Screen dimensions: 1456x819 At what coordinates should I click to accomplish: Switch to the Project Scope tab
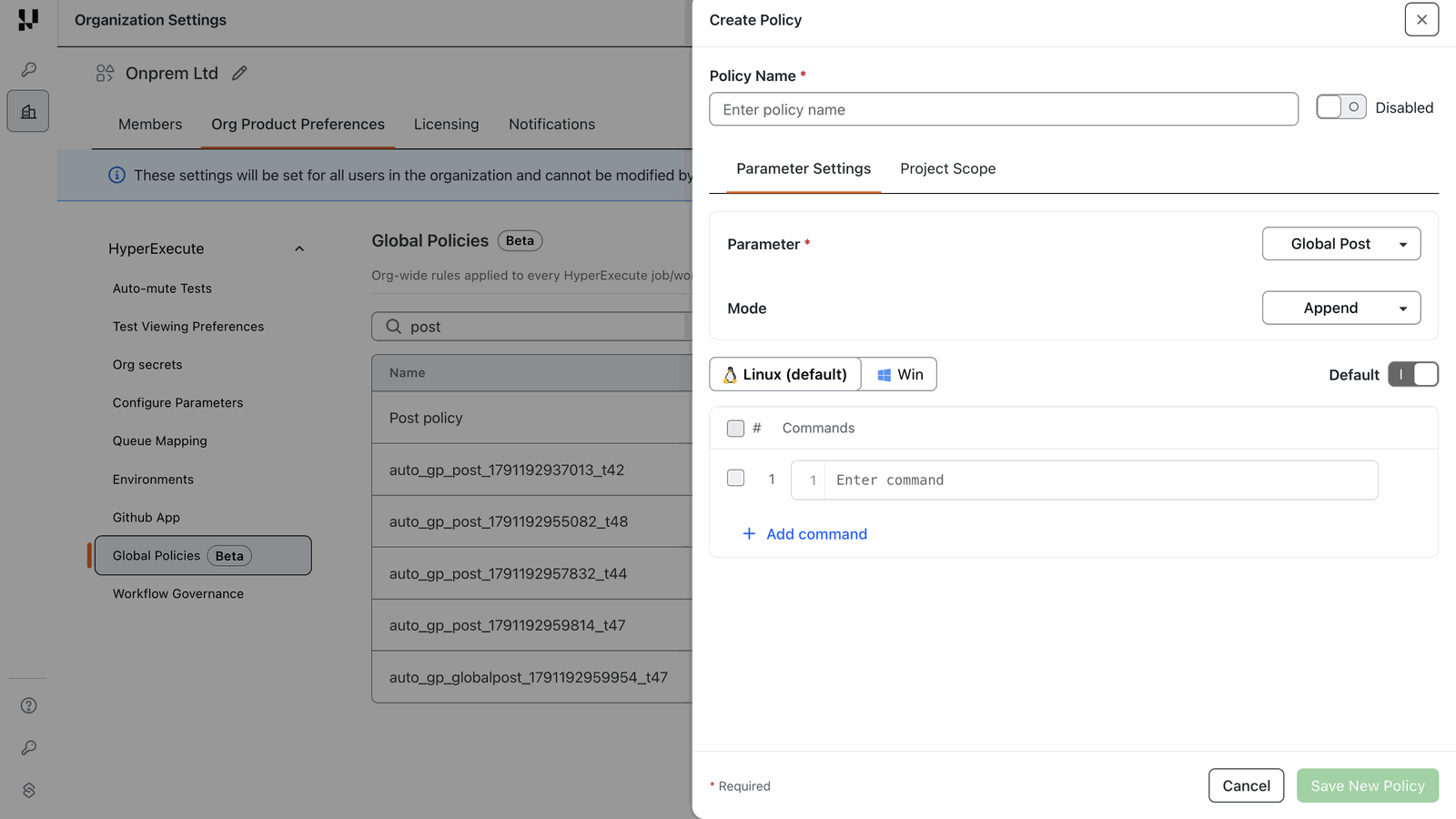coord(948,168)
